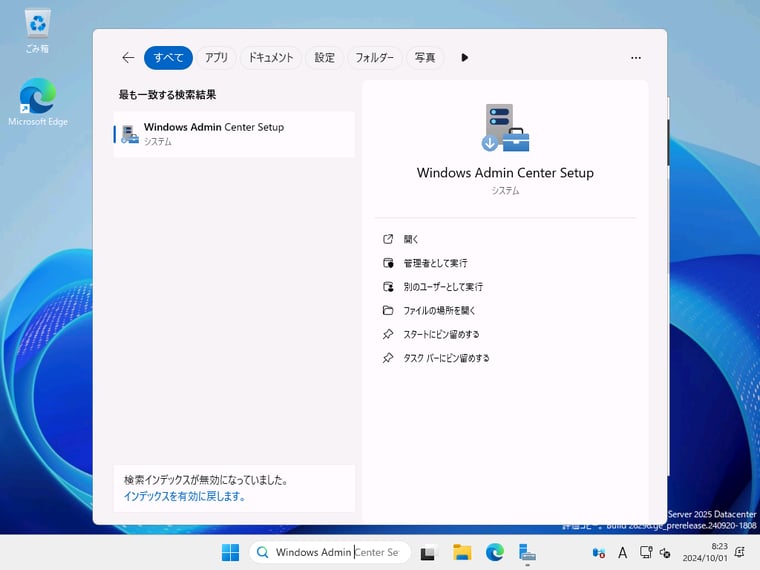
Task: Open File Explorer from the taskbar
Action: click(462, 552)
